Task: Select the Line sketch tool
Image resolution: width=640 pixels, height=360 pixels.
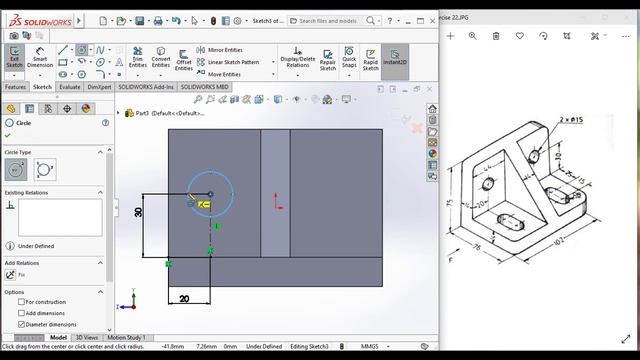Action: pos(62,50)
